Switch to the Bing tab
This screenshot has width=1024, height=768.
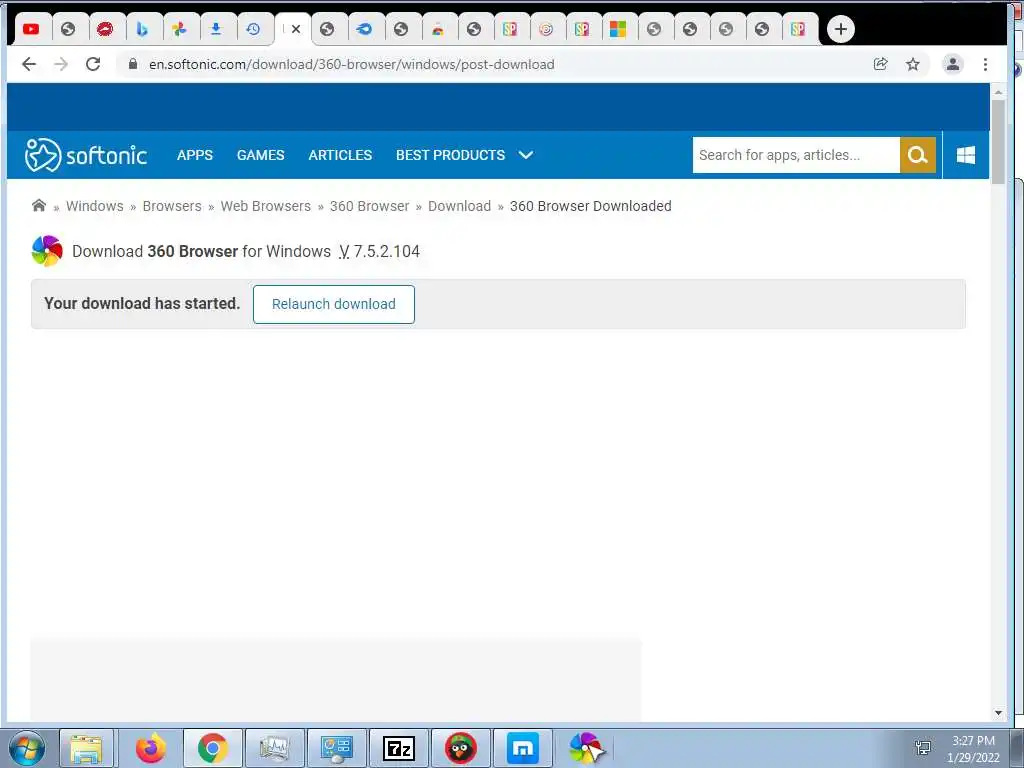[142, 29]
